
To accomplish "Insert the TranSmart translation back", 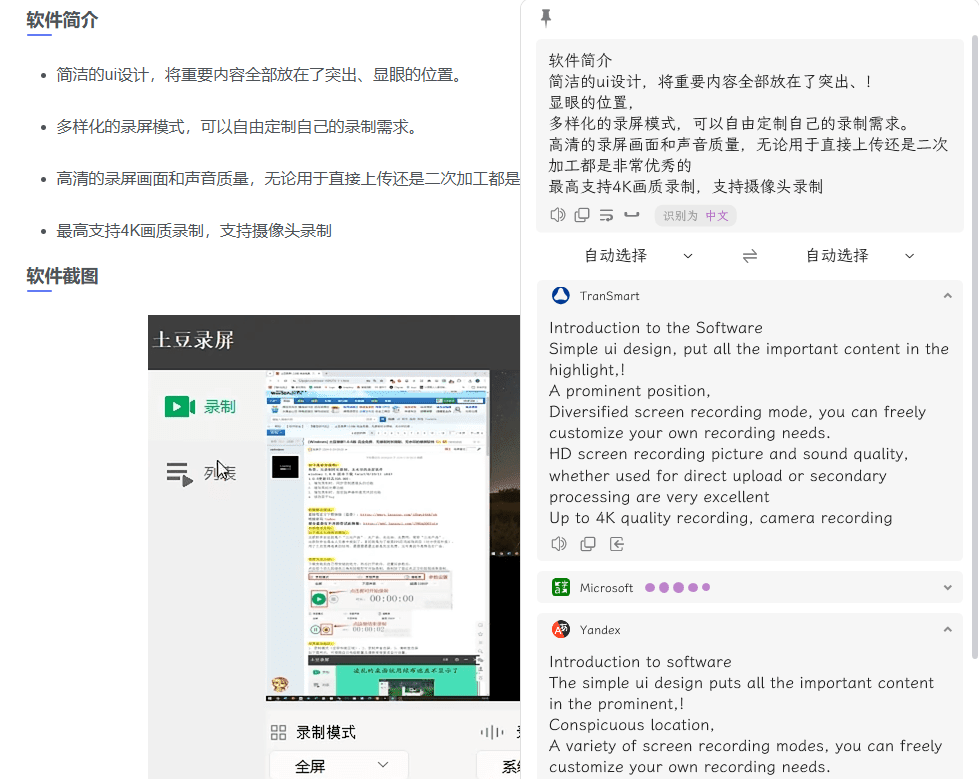I will [615, 543].
